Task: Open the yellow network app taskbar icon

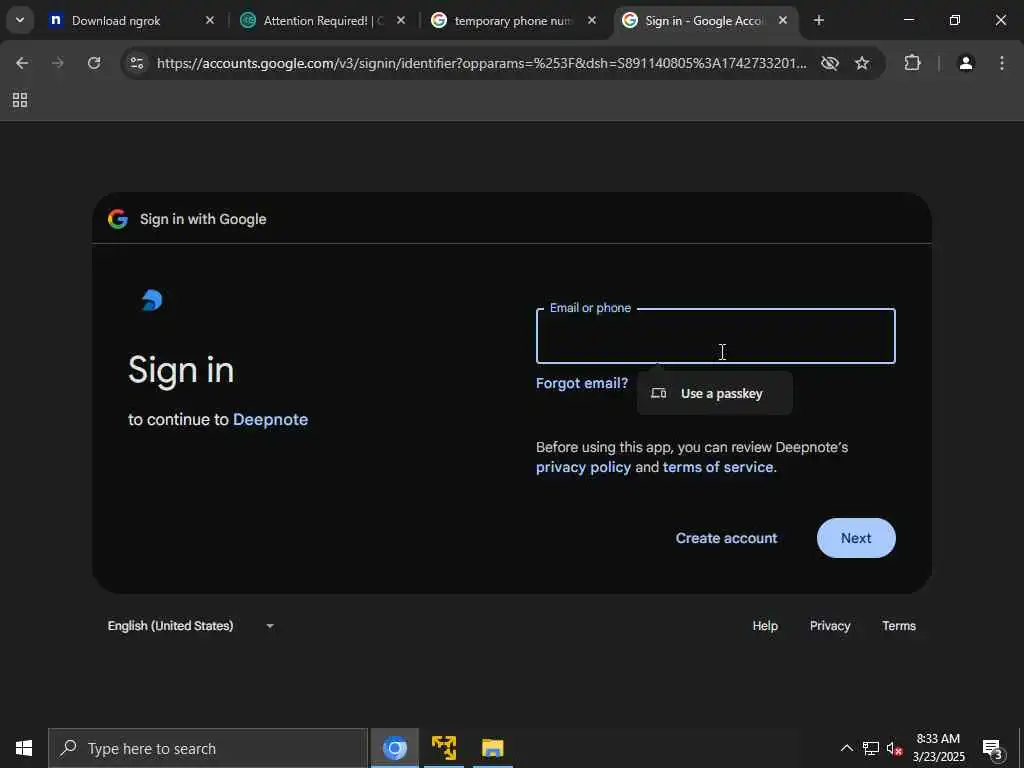Action: 443,748
